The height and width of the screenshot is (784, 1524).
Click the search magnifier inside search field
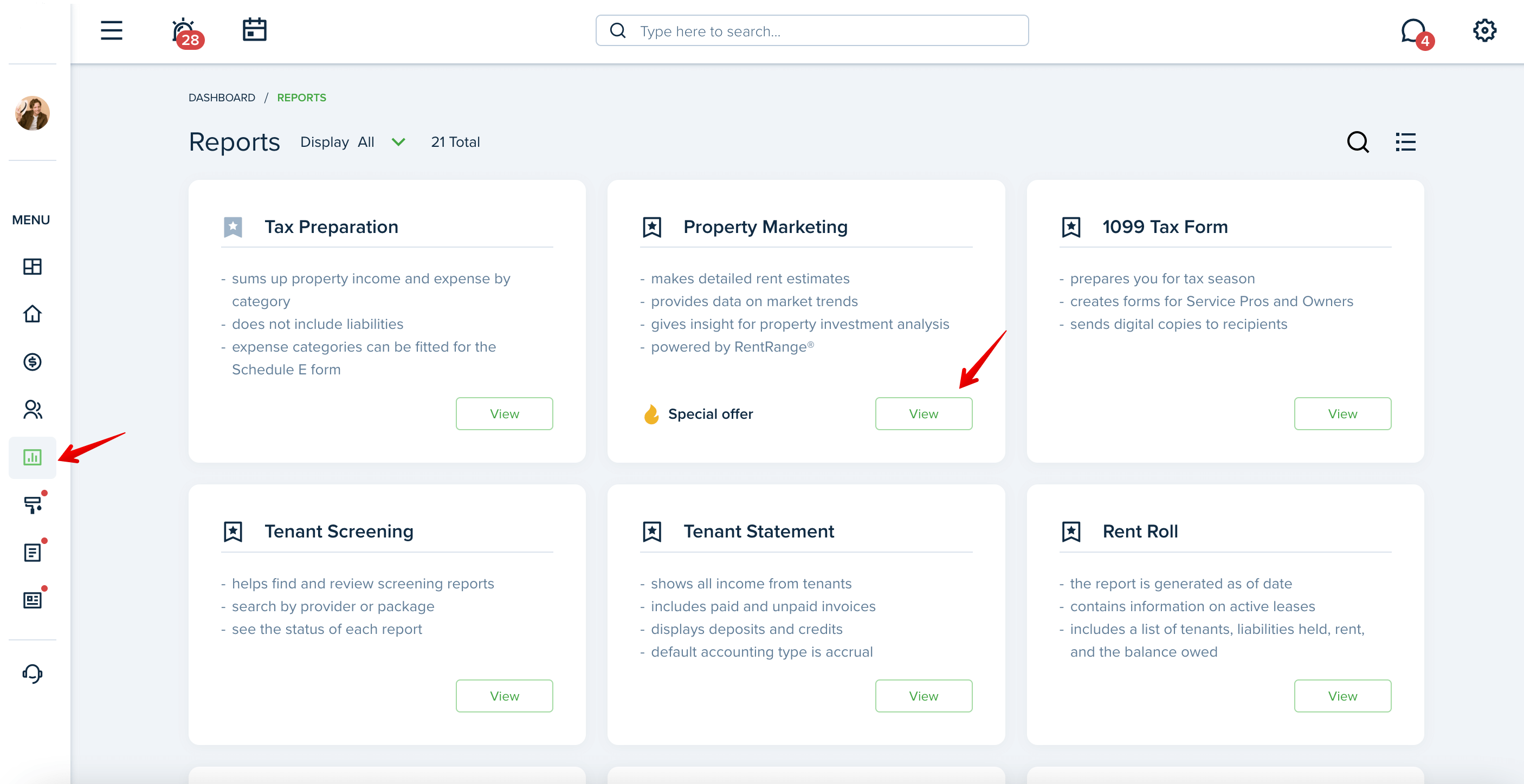617,31
